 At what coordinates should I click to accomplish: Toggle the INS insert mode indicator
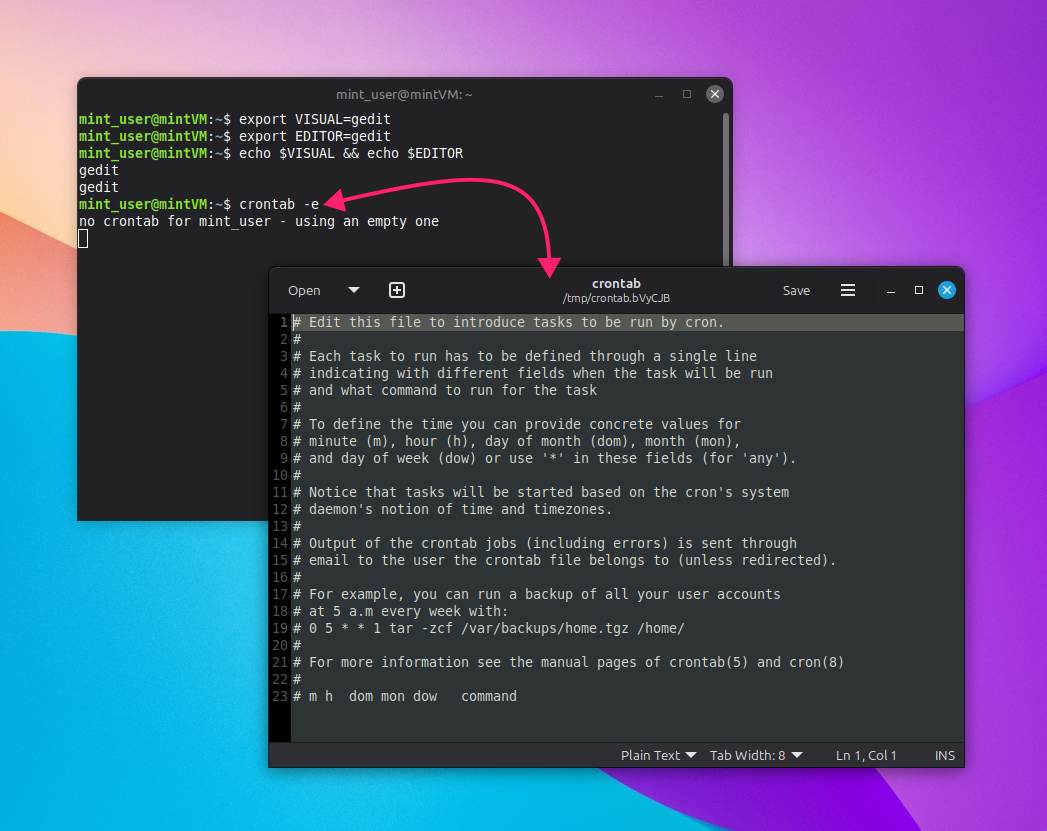(944, 755)
